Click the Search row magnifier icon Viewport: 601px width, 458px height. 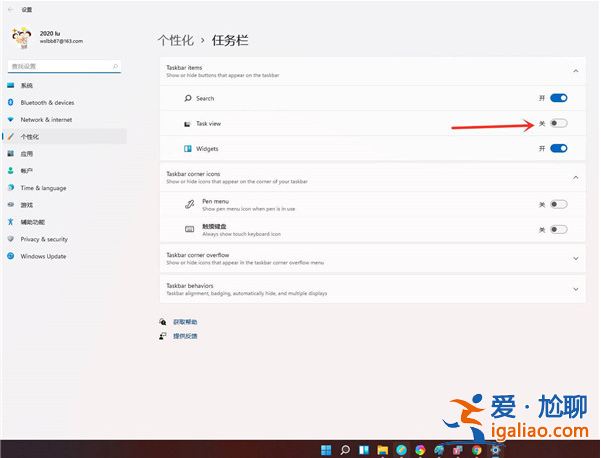[188, 98]
